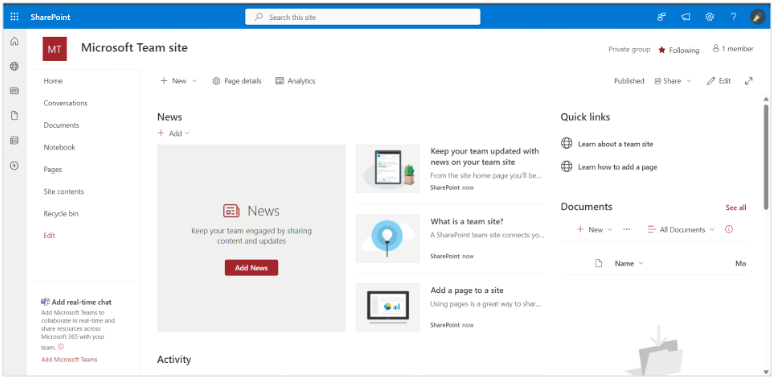Open Recycle bin in navigation
The image size is (775, 380).
(x=61, y=213)
